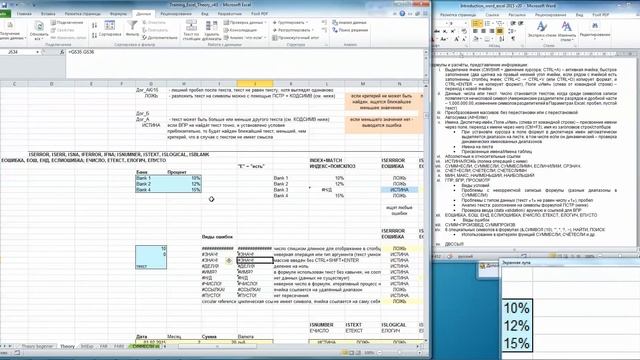Open the Word Mailings (Рассылки) tab
Screen dimensions: 640x360
point(517,15)
